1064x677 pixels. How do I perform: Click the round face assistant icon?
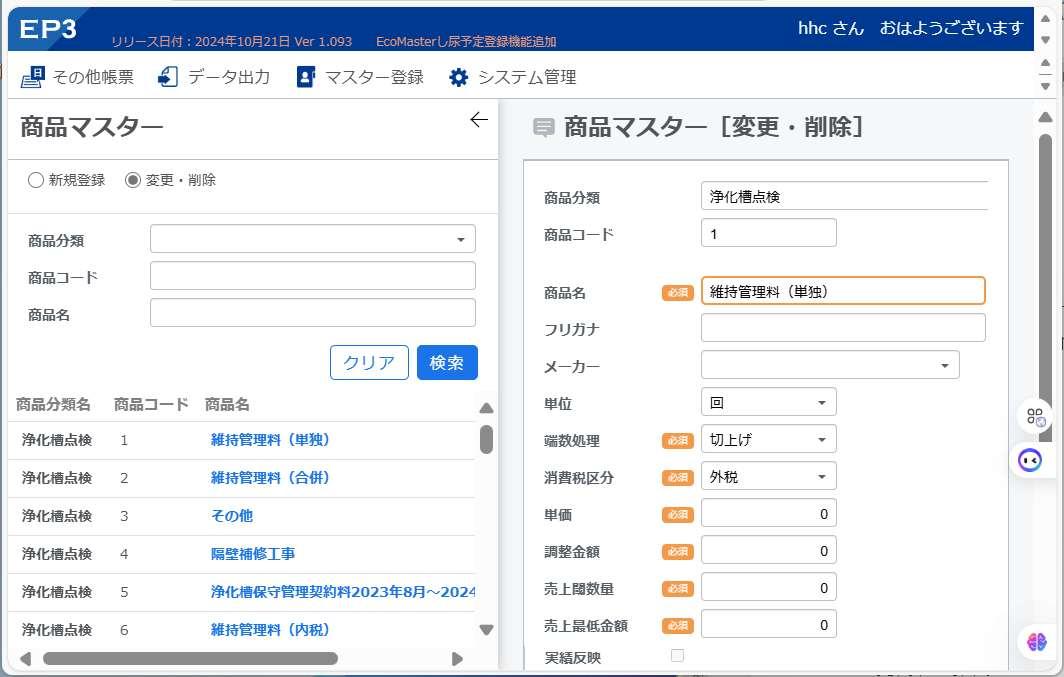[x=1030, y=461]
